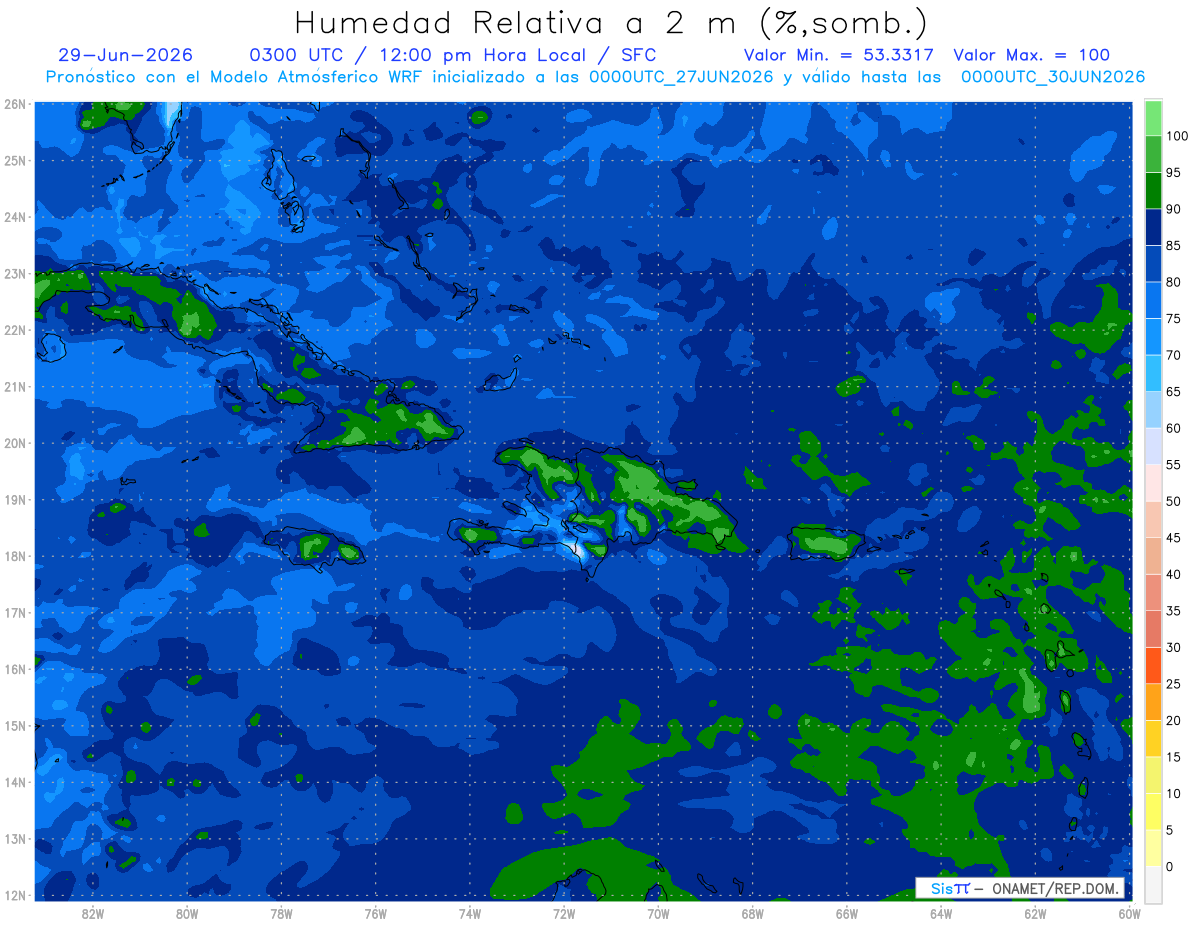Viewport: 1200px width, 927px height.
Task: Click the 78W longitude axis label
Action: click(281, 913)
